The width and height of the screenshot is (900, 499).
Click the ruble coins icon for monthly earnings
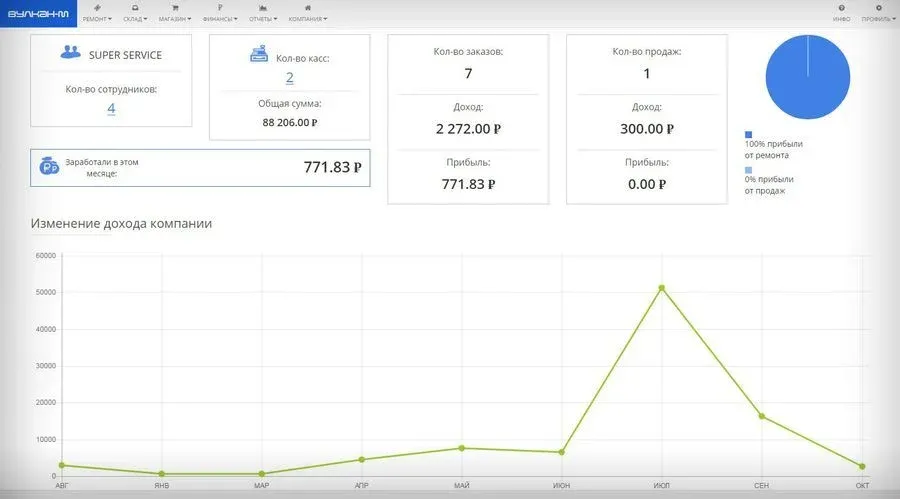point(49,167)
